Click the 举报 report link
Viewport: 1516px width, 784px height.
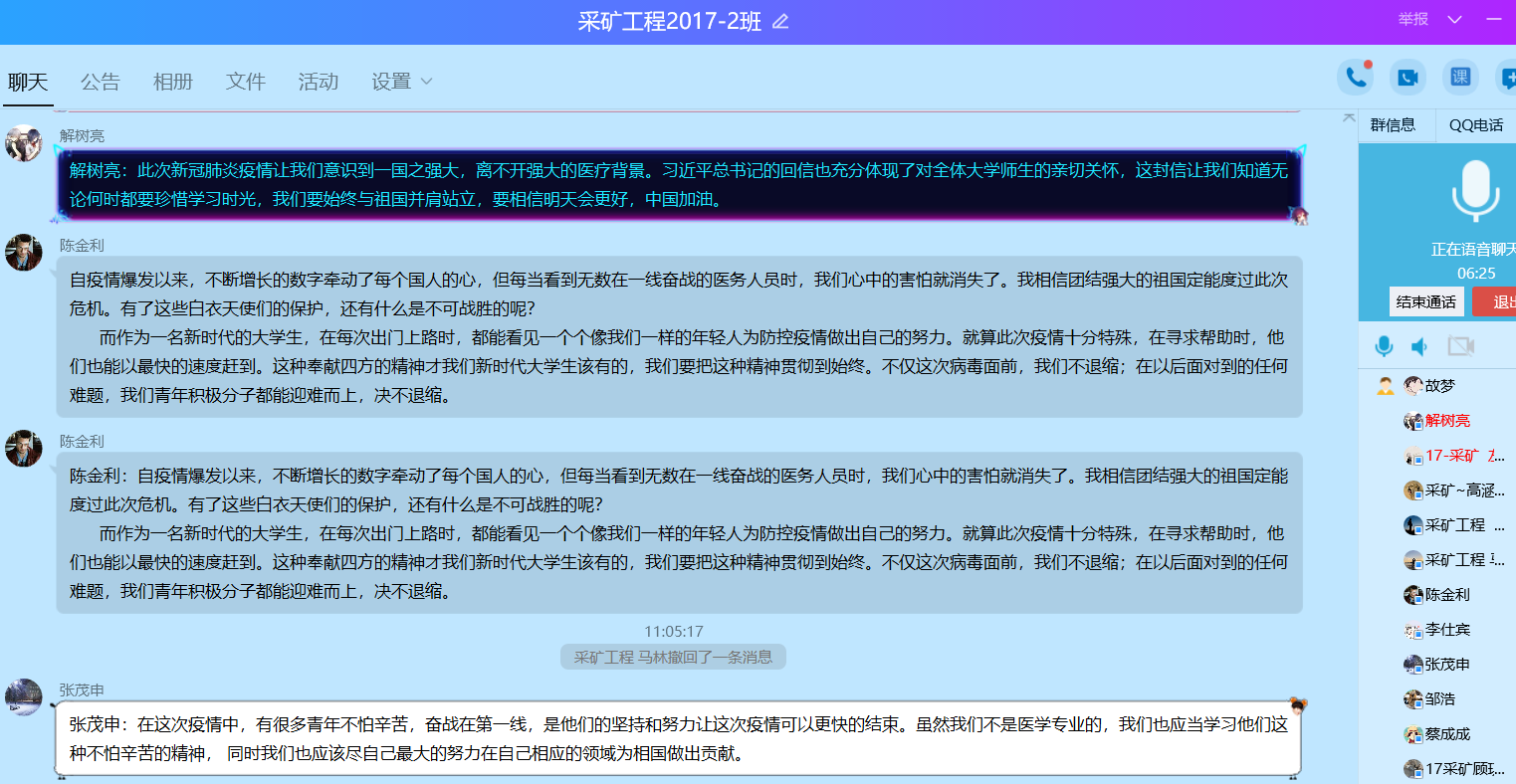(1412, 20)
